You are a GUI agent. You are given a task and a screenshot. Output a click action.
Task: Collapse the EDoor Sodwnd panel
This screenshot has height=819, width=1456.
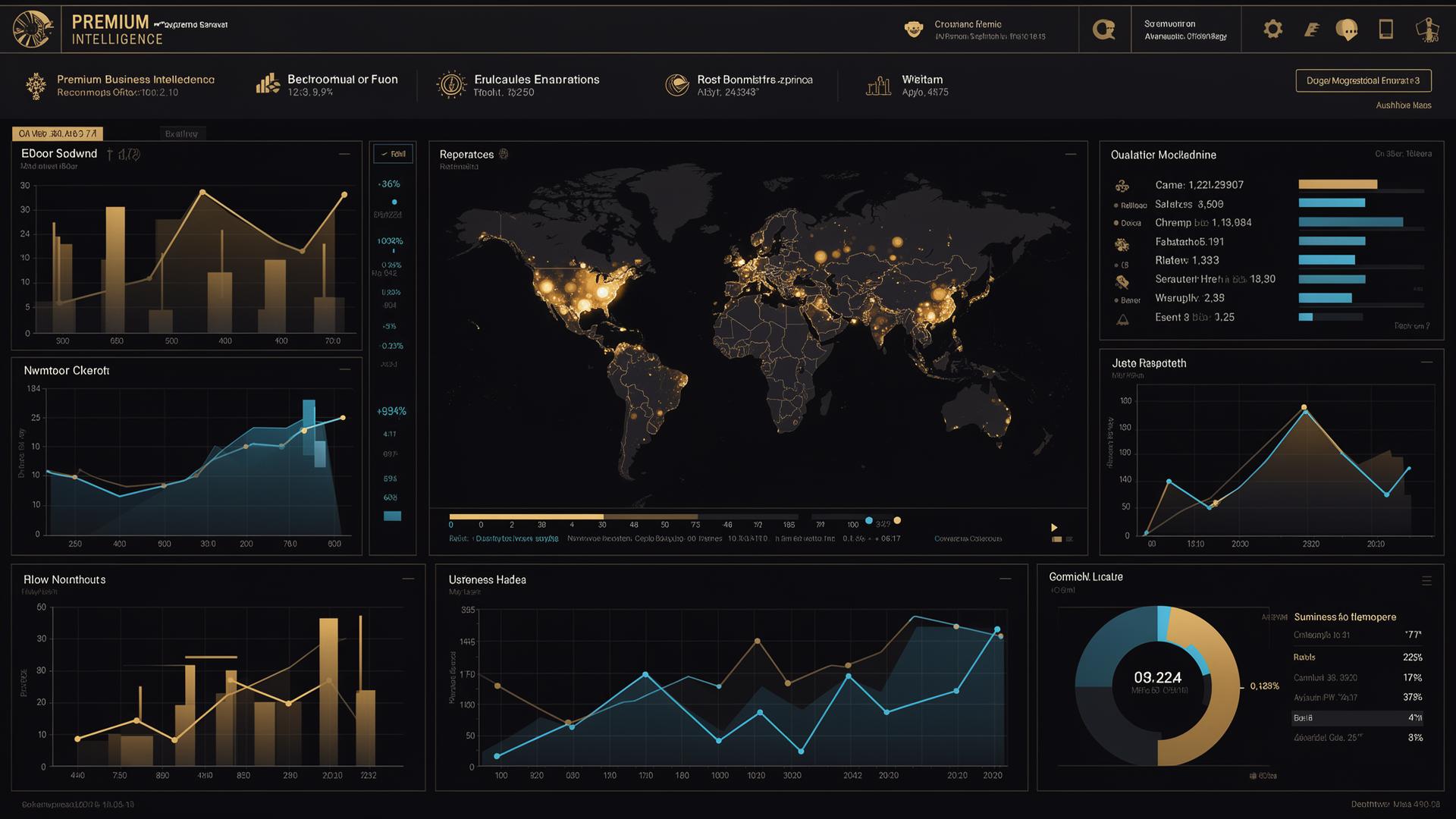point(344,154)
